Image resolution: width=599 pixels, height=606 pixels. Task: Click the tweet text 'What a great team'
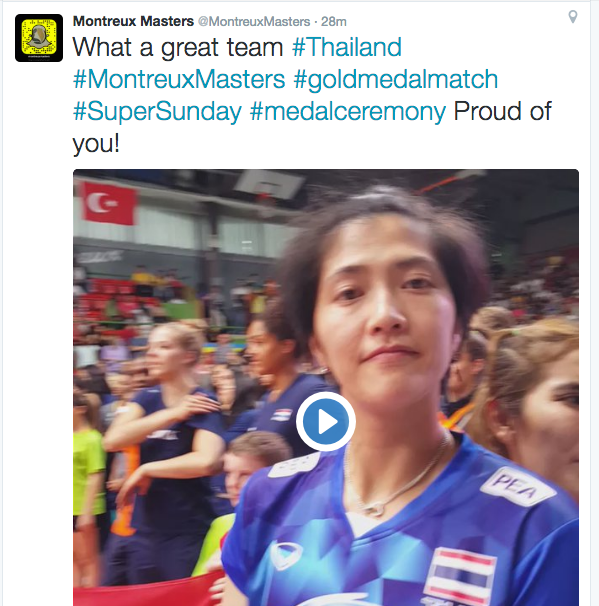coord(178,48)
